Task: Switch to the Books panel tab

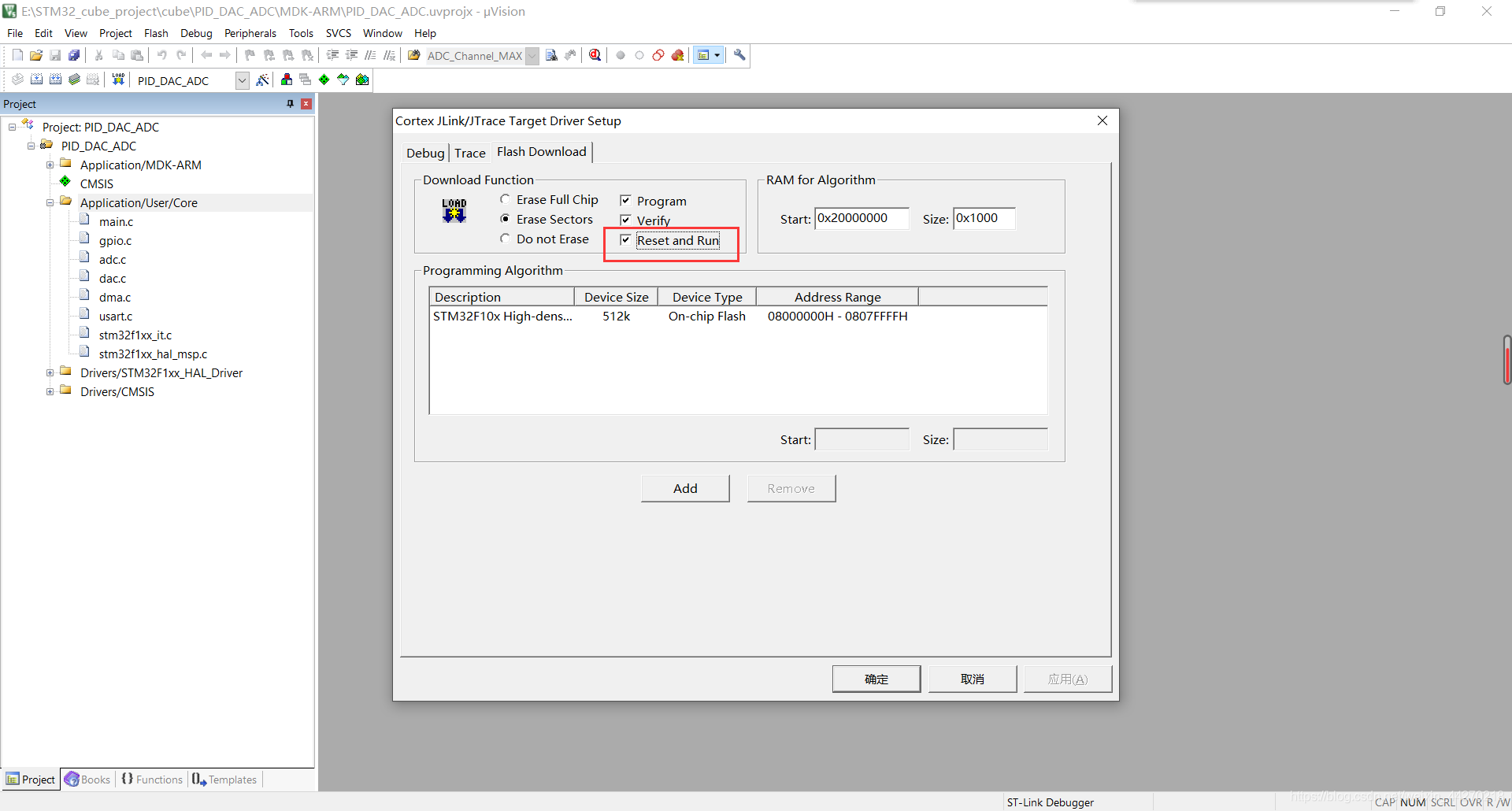Action: point(88,780)
